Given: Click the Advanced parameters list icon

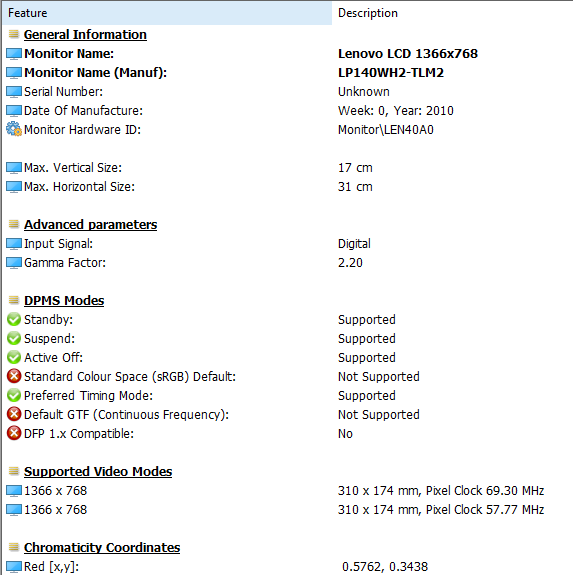Looking at the screenshot, I should [x=14, y=224].
